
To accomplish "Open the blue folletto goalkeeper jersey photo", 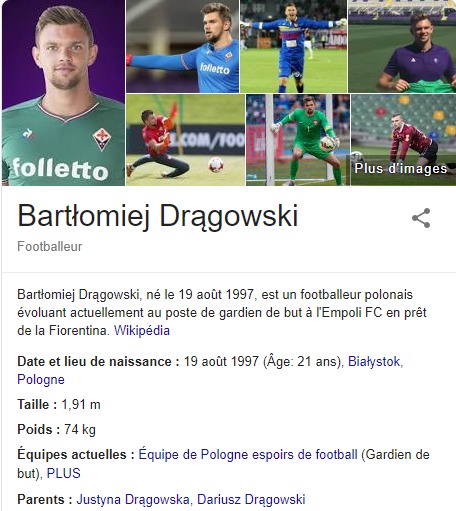I will (x=182, y=46).
